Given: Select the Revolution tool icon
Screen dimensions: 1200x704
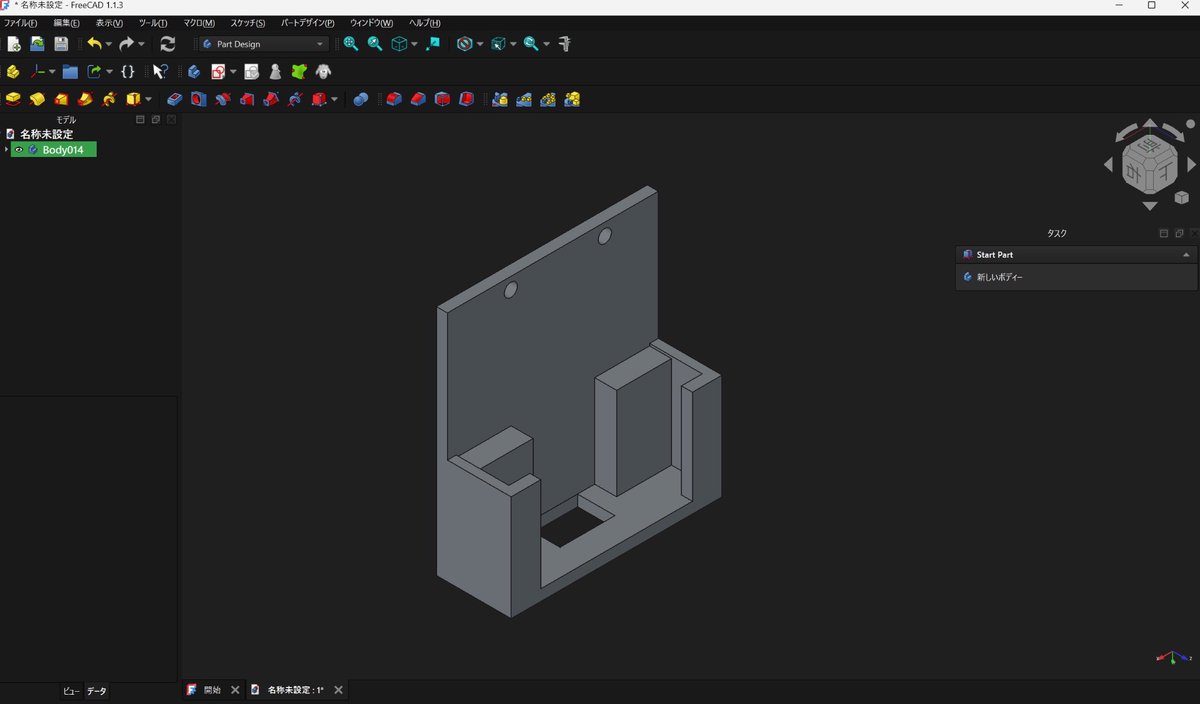Looking at the screenshot, I should (x=37, y=99).
